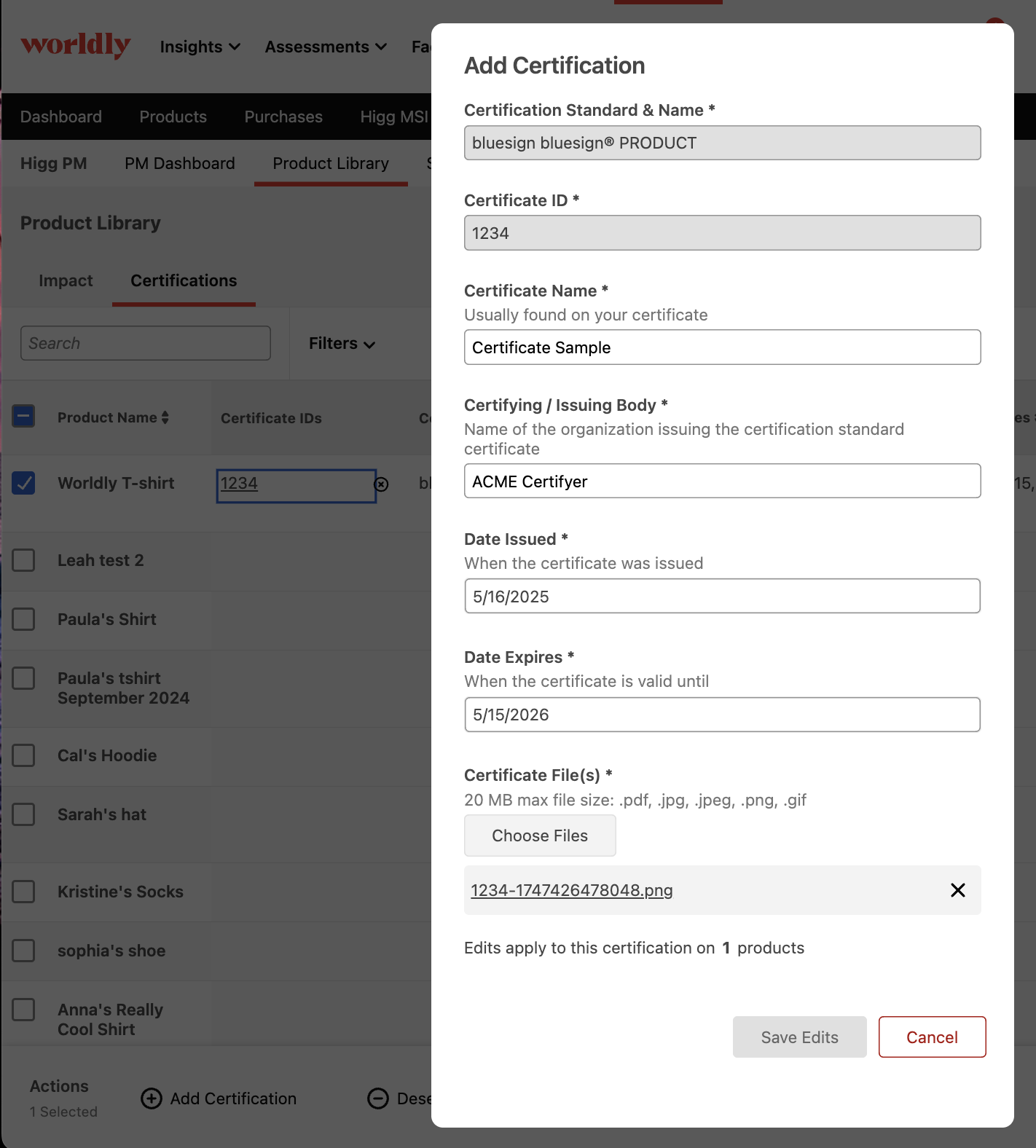Click the Leah test 2 product name

(101, 560)
